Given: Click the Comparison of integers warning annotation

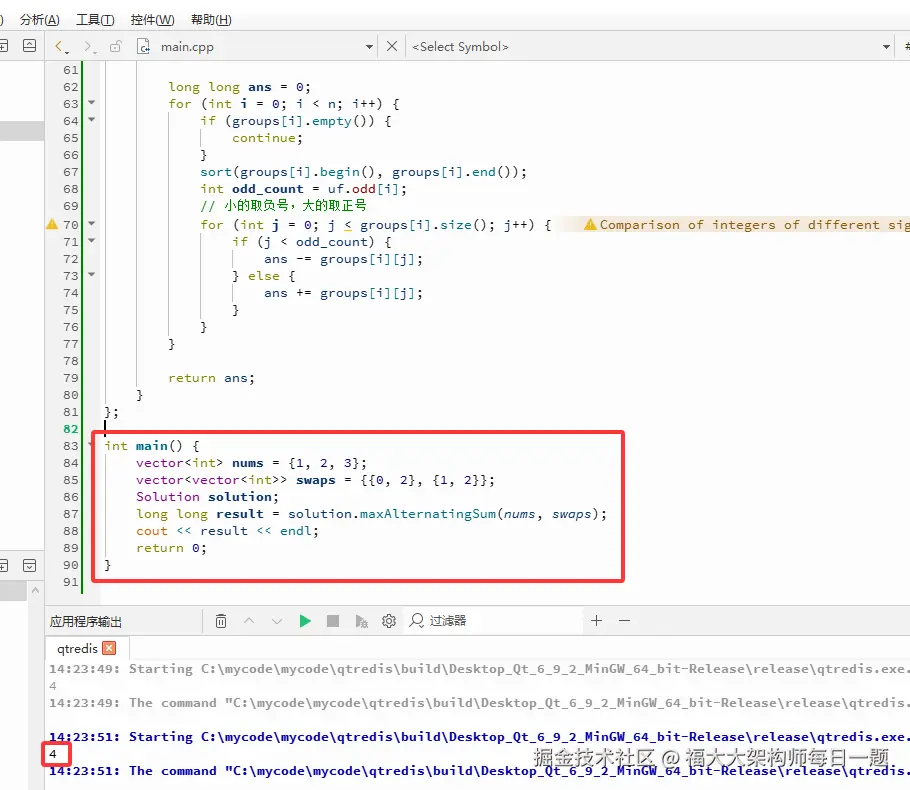Looking at the screenshot, I should tap(746, 225).
